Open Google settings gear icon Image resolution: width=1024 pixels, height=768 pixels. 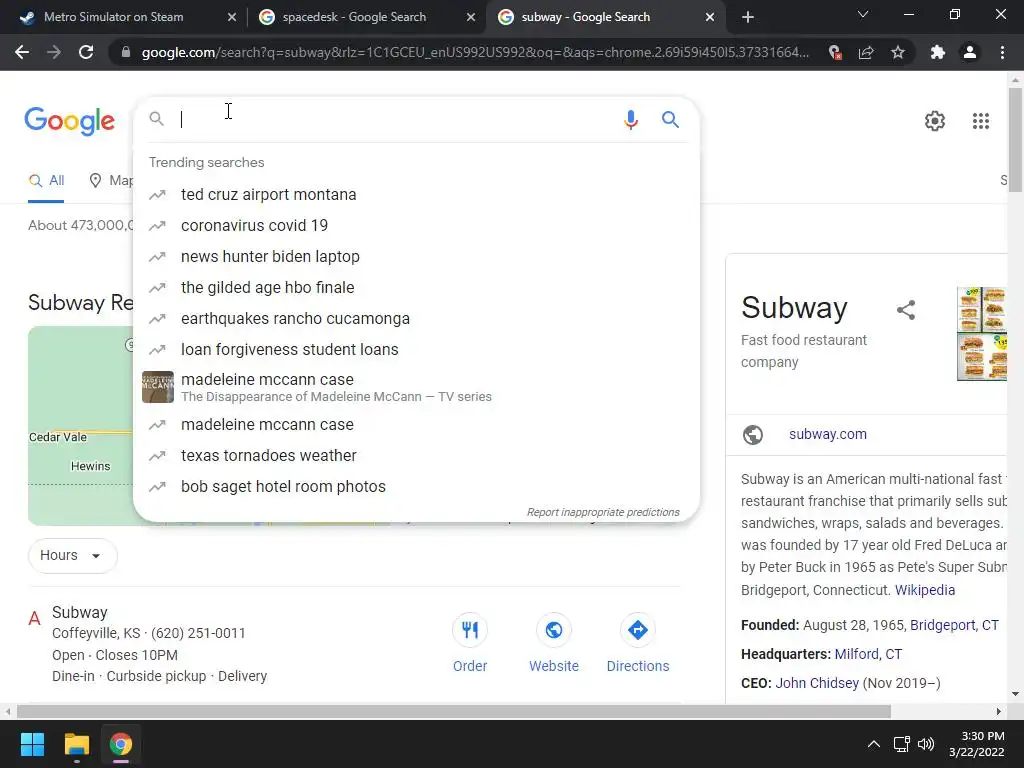coord(935,121)
